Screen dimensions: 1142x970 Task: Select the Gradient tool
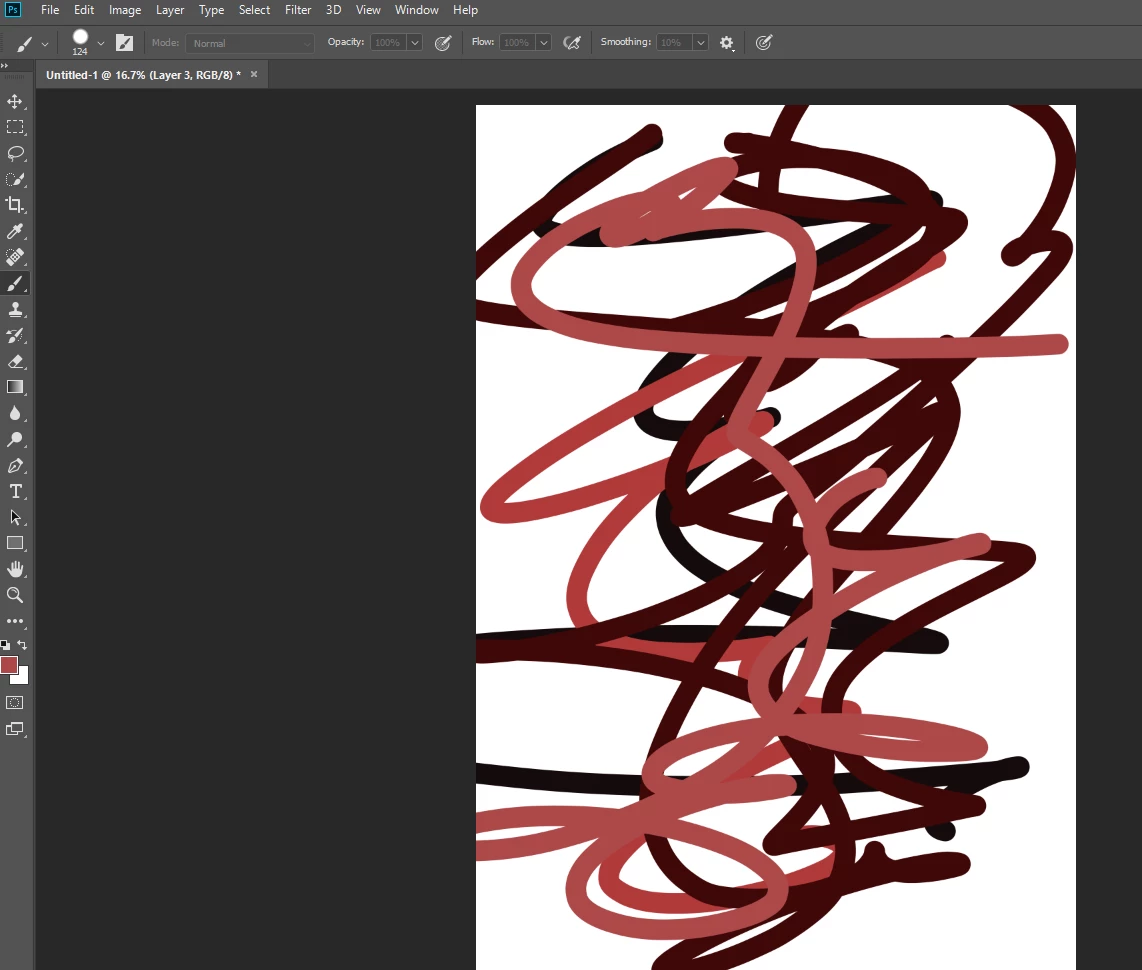tap(15, 387)
